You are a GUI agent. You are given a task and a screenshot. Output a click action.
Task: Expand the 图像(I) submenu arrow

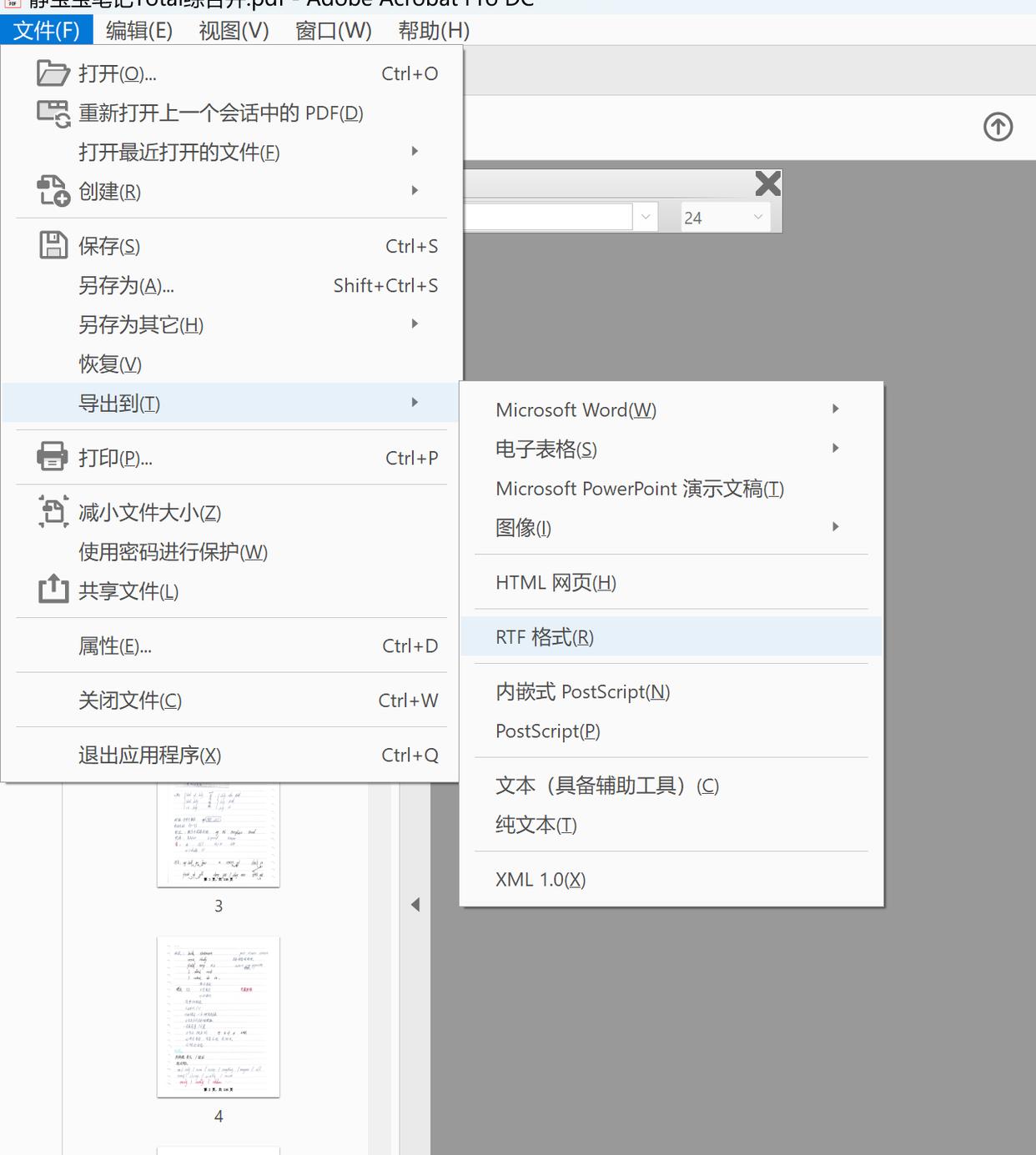[x=834, y=527]
